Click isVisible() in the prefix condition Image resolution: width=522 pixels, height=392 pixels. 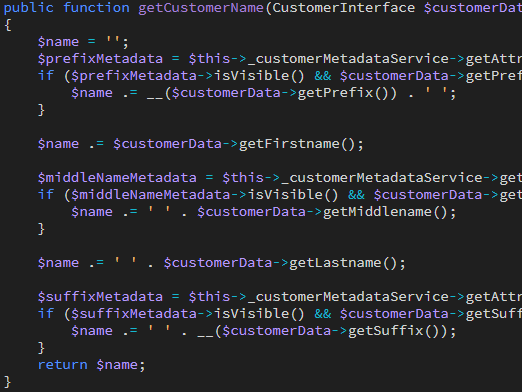click(259, 76)
